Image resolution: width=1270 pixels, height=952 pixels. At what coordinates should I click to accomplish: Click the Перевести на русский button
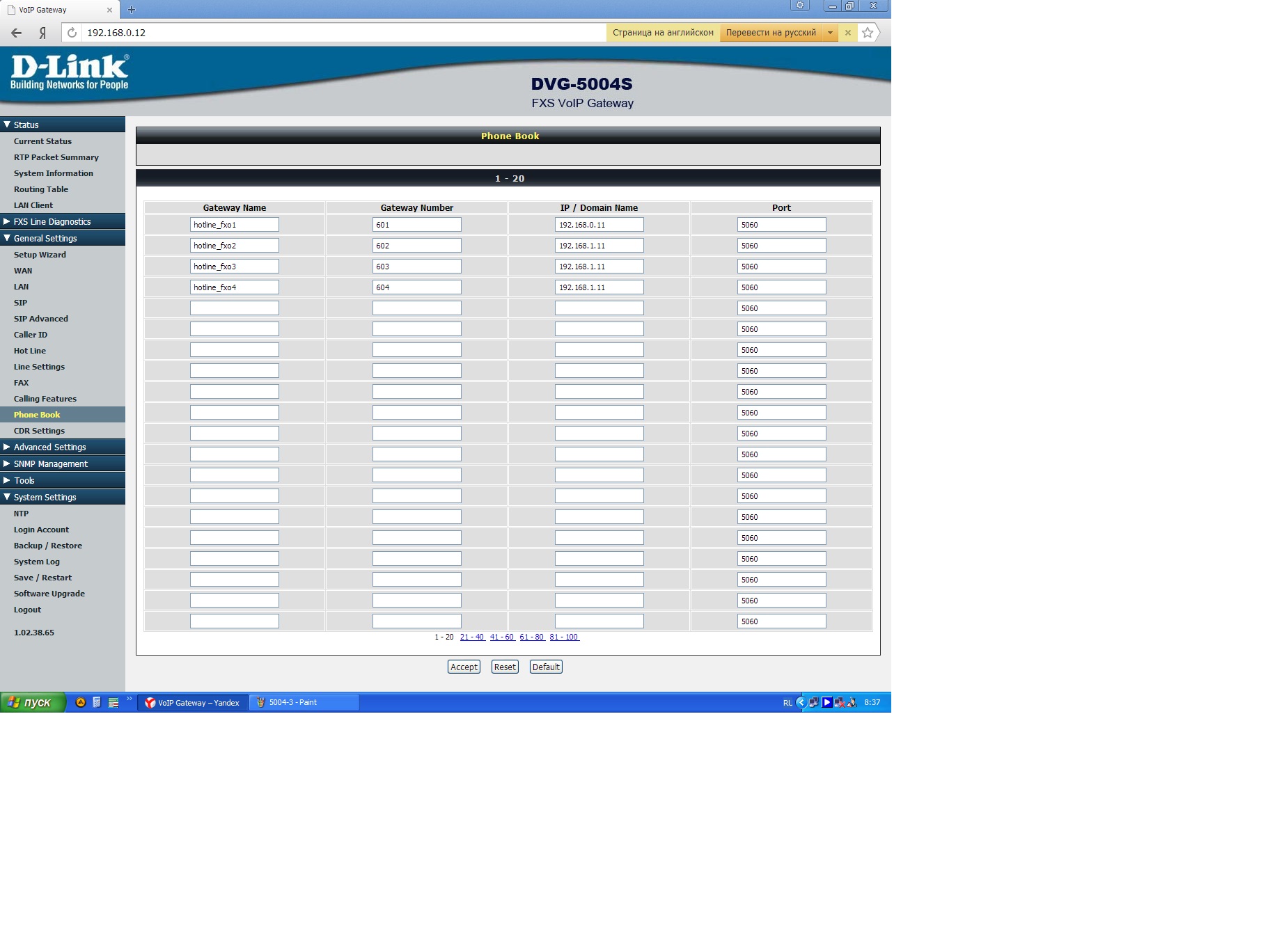[x=771, y=33]
